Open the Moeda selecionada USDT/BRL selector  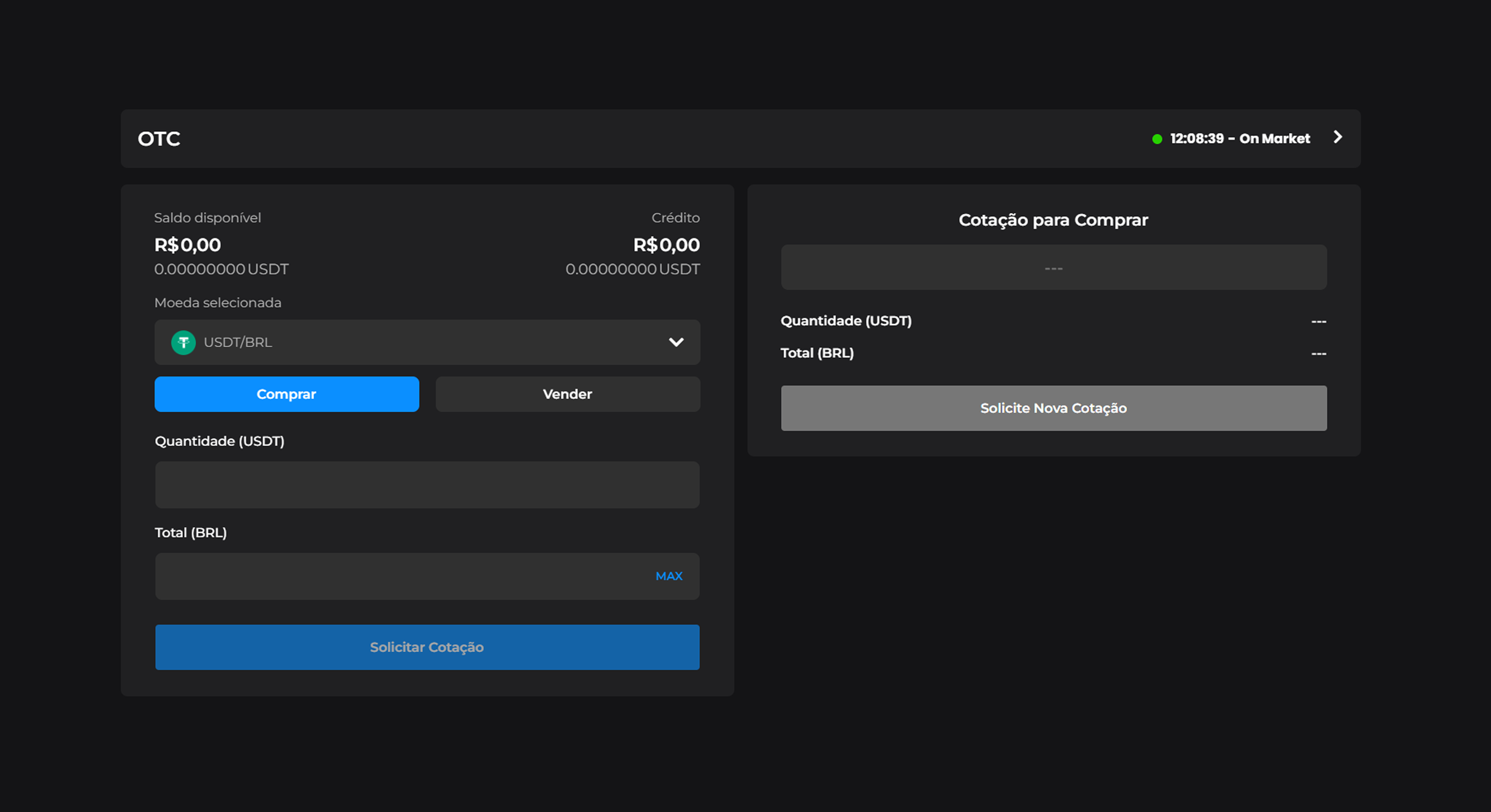427,342
